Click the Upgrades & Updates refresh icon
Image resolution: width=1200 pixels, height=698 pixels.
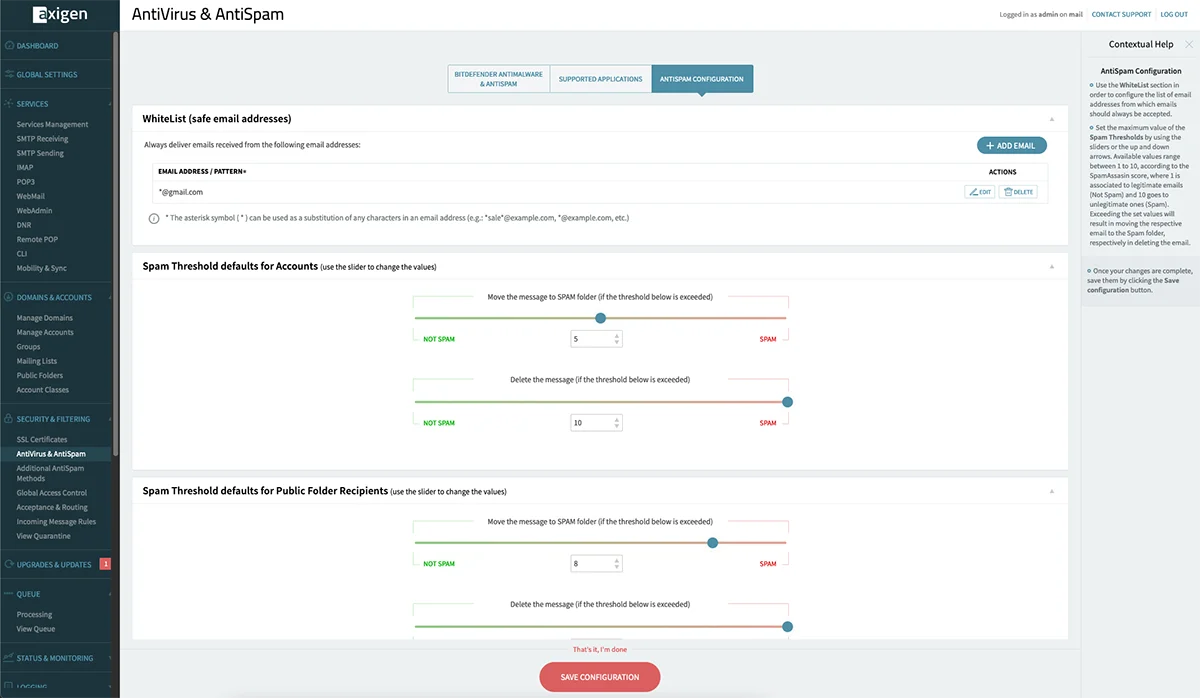[x=9, y=565]
